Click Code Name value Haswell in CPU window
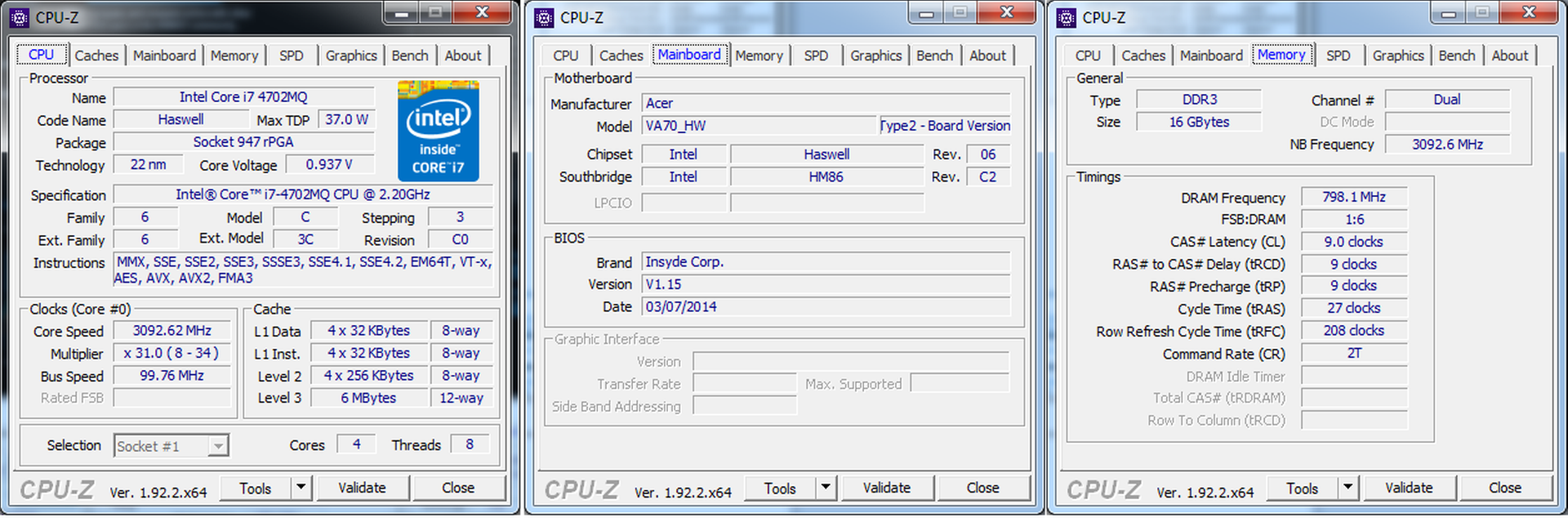1568x522 pixels. click(x=181, y=119)
